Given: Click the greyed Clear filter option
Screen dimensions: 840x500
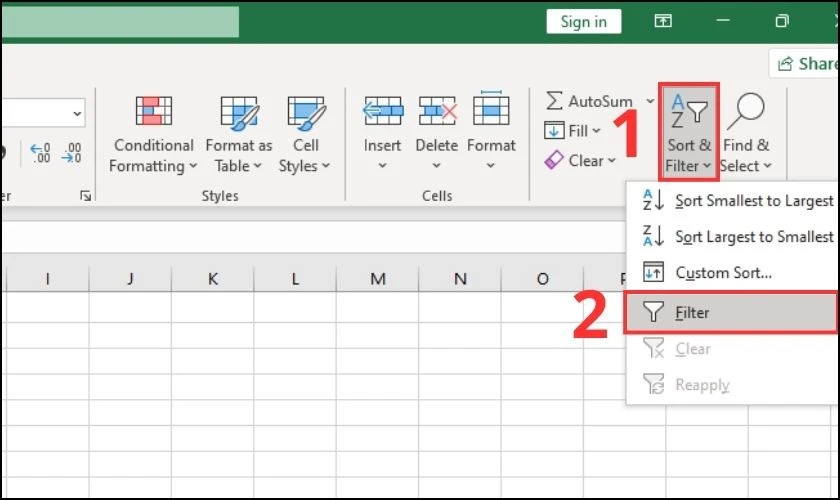Looking at the screenshot, I should [x=732, y=348].
